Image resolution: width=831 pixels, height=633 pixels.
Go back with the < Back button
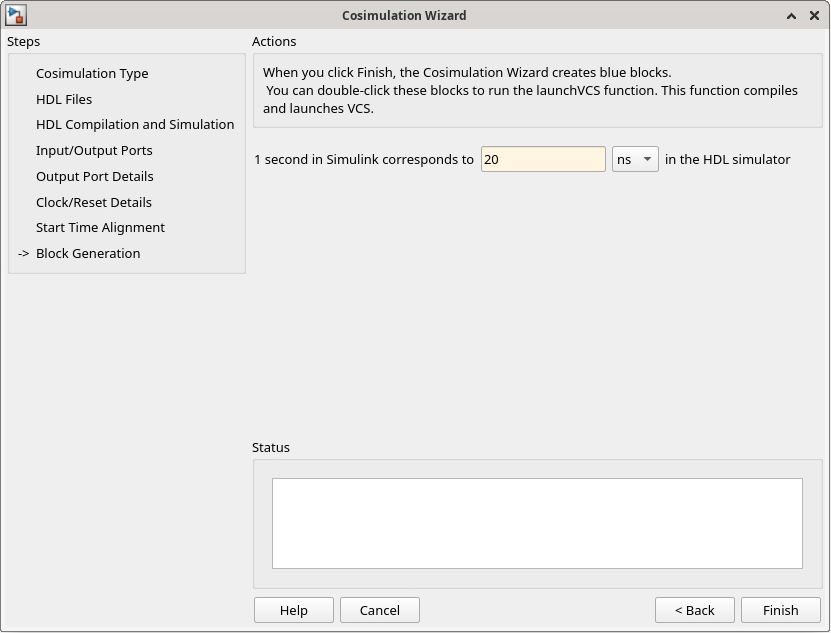tap(694, 610)
